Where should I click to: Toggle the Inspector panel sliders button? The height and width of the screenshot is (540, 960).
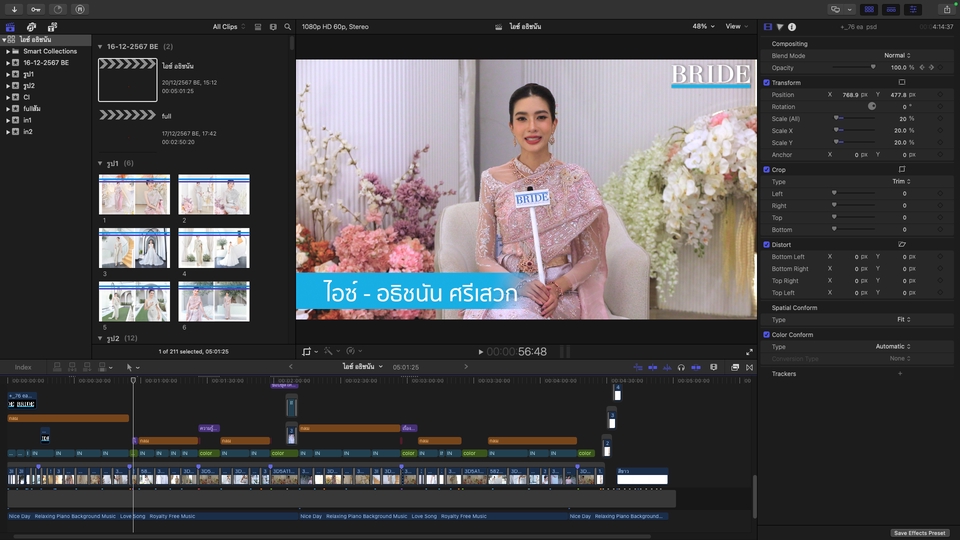click(913, 9)
